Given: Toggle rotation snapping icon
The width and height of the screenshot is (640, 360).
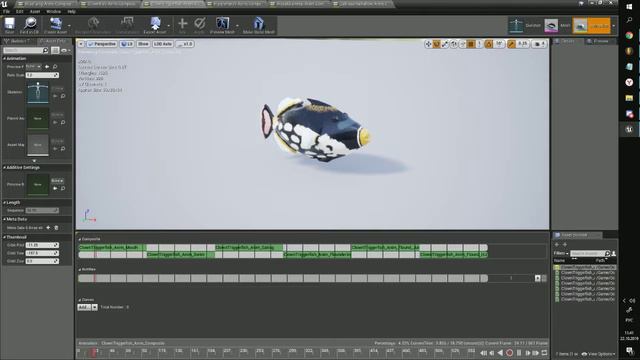Looking at the screenshot, I should (489, 44).
